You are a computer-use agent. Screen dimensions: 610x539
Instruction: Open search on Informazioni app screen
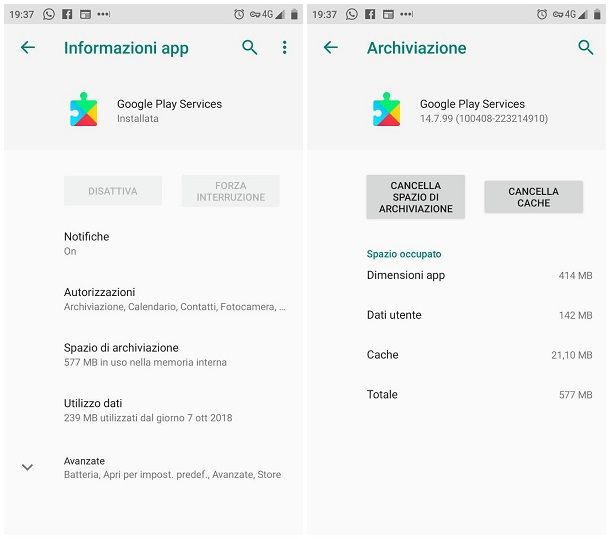coord(249,47)
